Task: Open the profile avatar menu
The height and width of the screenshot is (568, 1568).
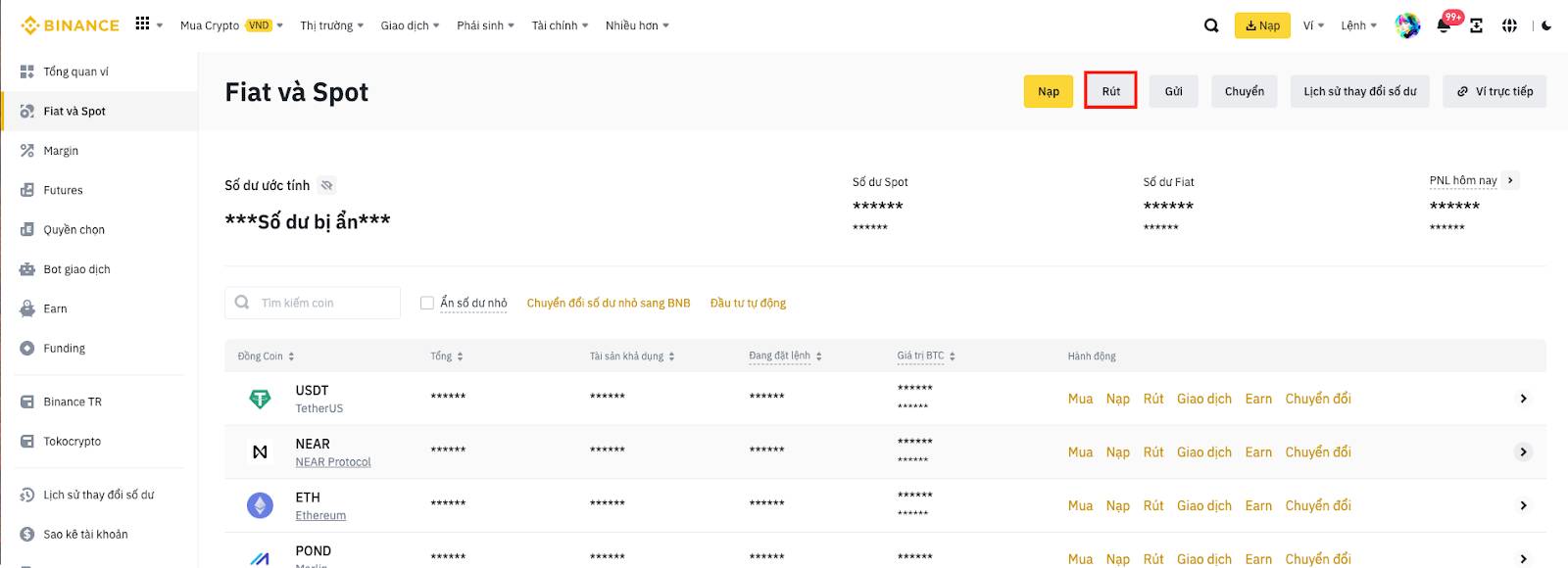Action: [x=1407, y=25]
